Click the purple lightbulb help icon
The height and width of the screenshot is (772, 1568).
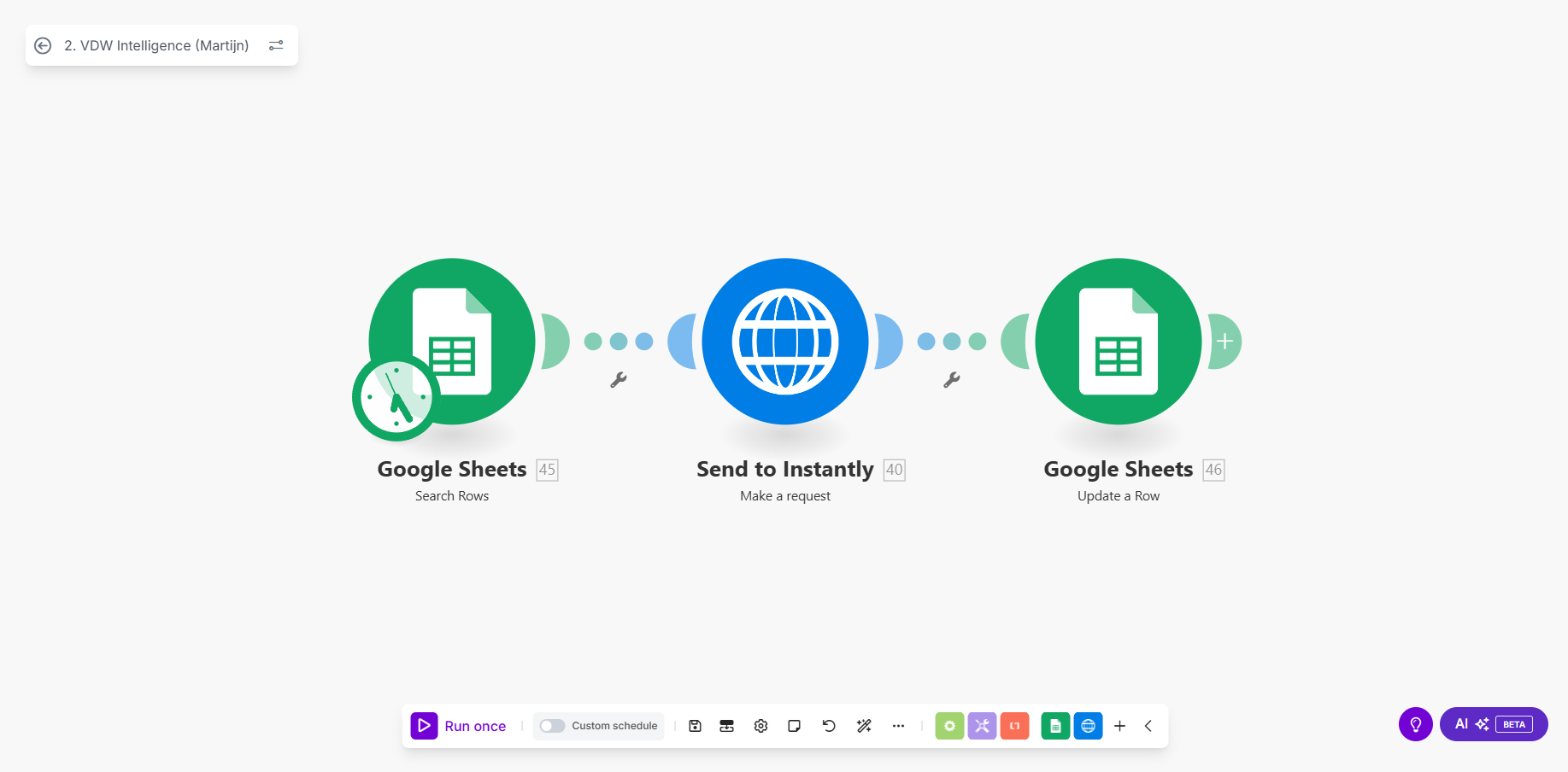[1416, 724]
